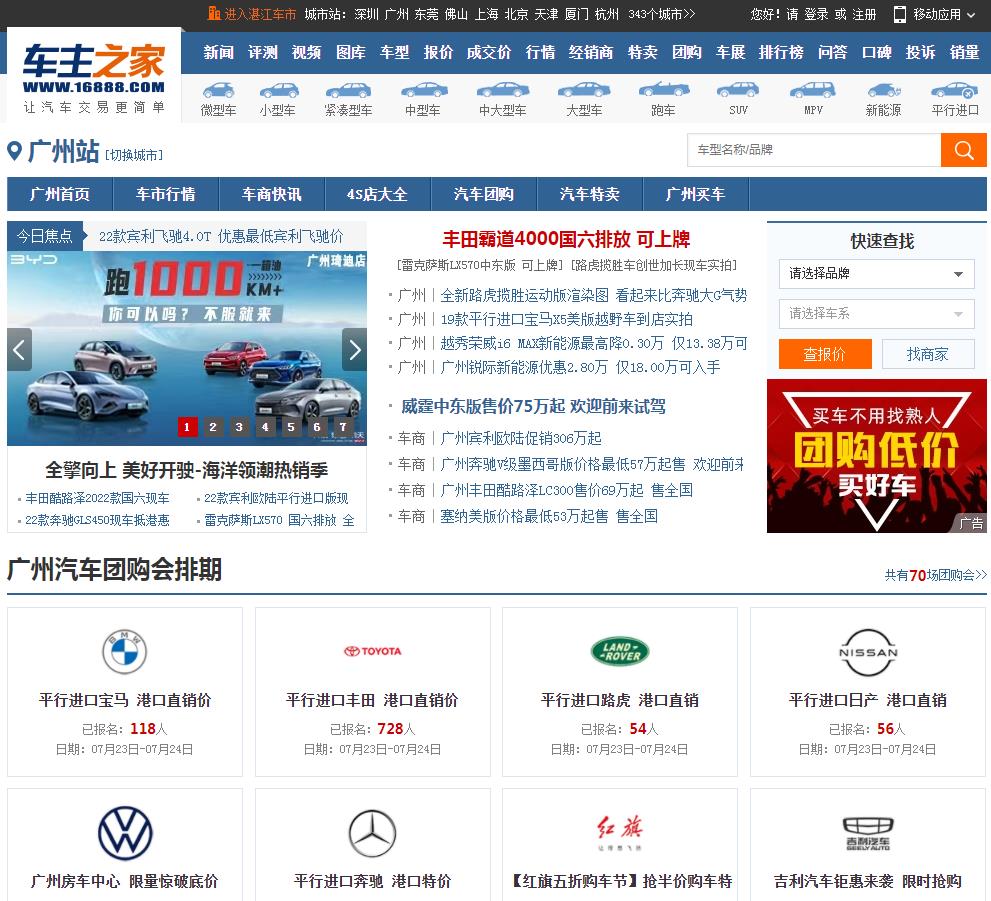The width and height of the screenshot is (991, 901).
Task: Open 汽车特卖 tab
Action: pos(589,194)
